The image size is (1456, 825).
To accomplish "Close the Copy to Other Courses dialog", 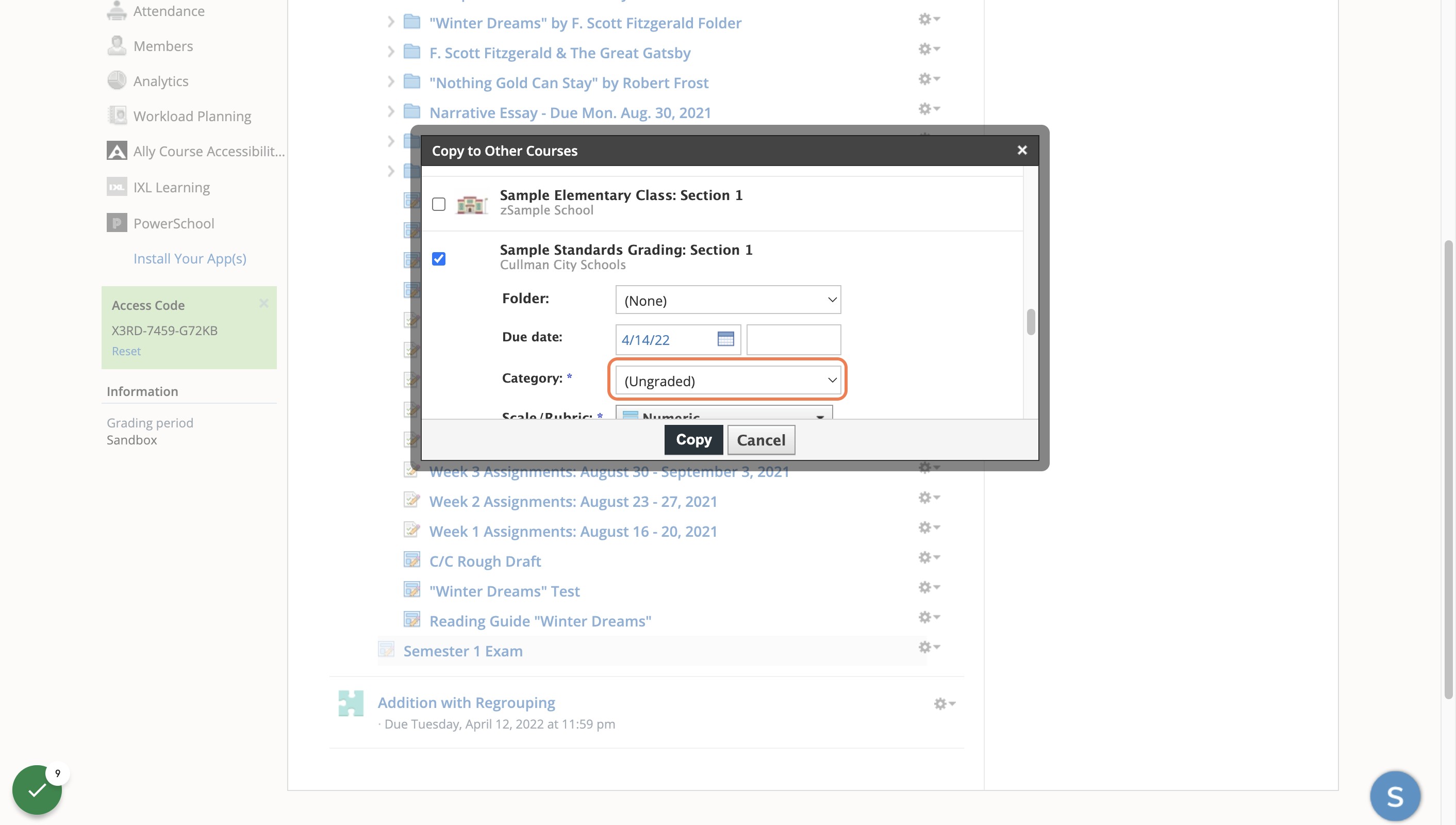I will 1022,150.
